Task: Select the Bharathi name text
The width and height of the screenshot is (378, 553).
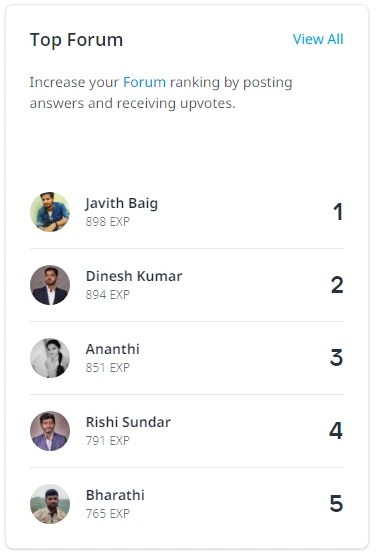Action: [115, 495]
